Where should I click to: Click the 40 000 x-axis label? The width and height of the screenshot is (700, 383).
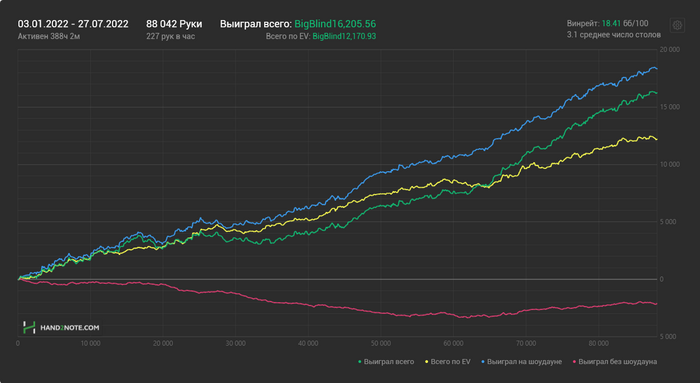click(308, 343)
